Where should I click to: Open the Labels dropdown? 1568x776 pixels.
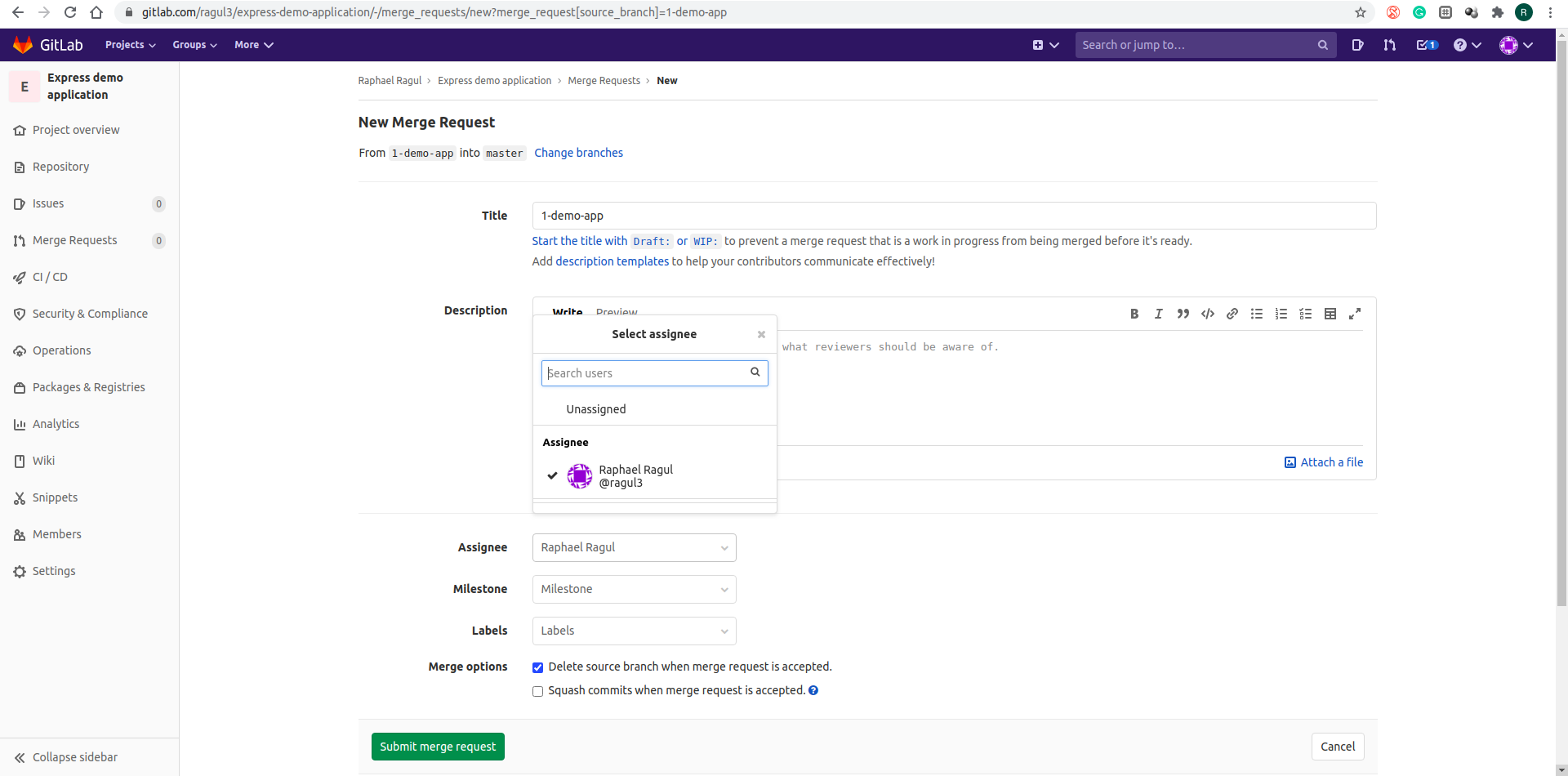[x=634, y=631]
